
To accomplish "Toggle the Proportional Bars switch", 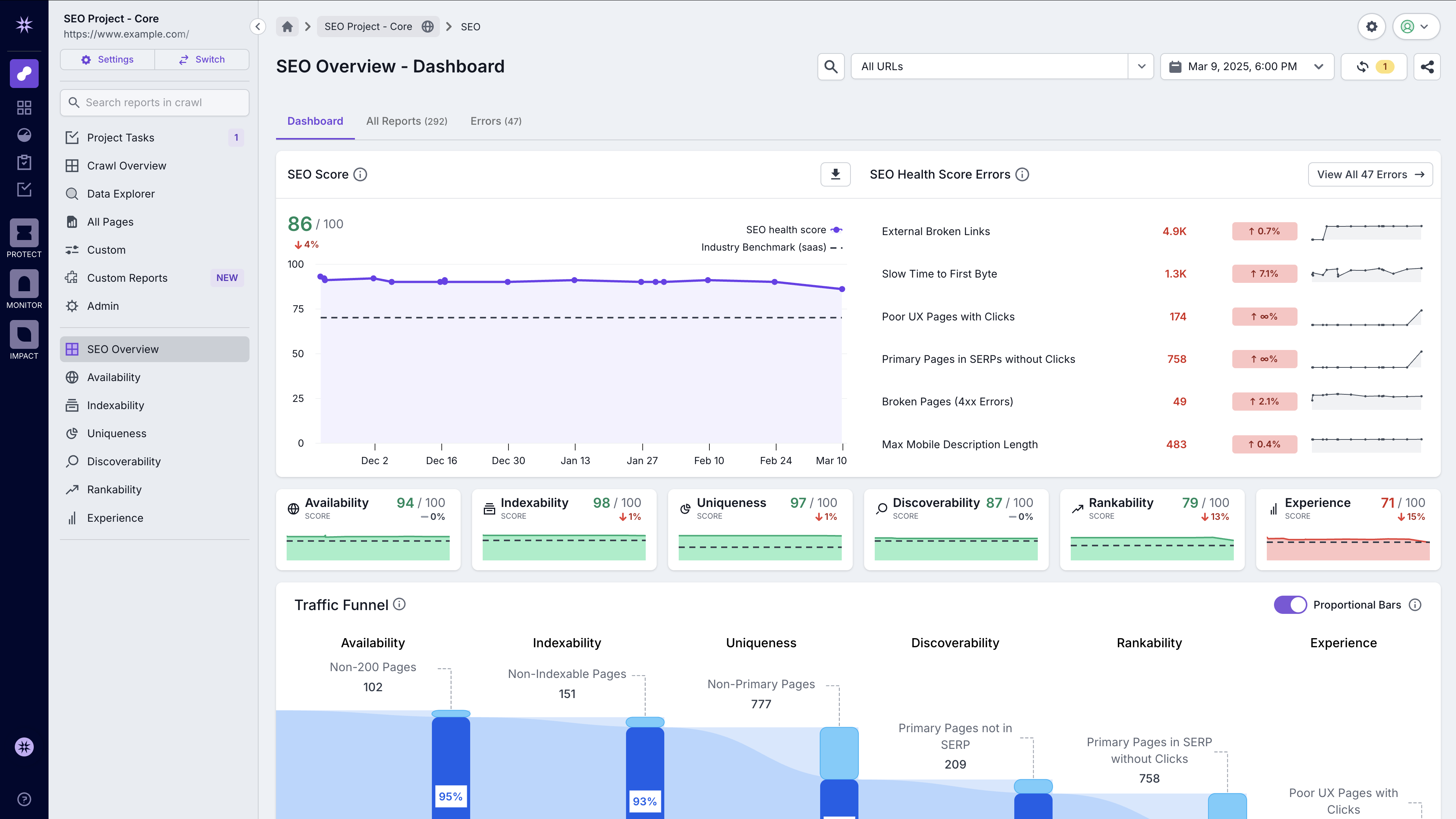I will [1290, 605].
